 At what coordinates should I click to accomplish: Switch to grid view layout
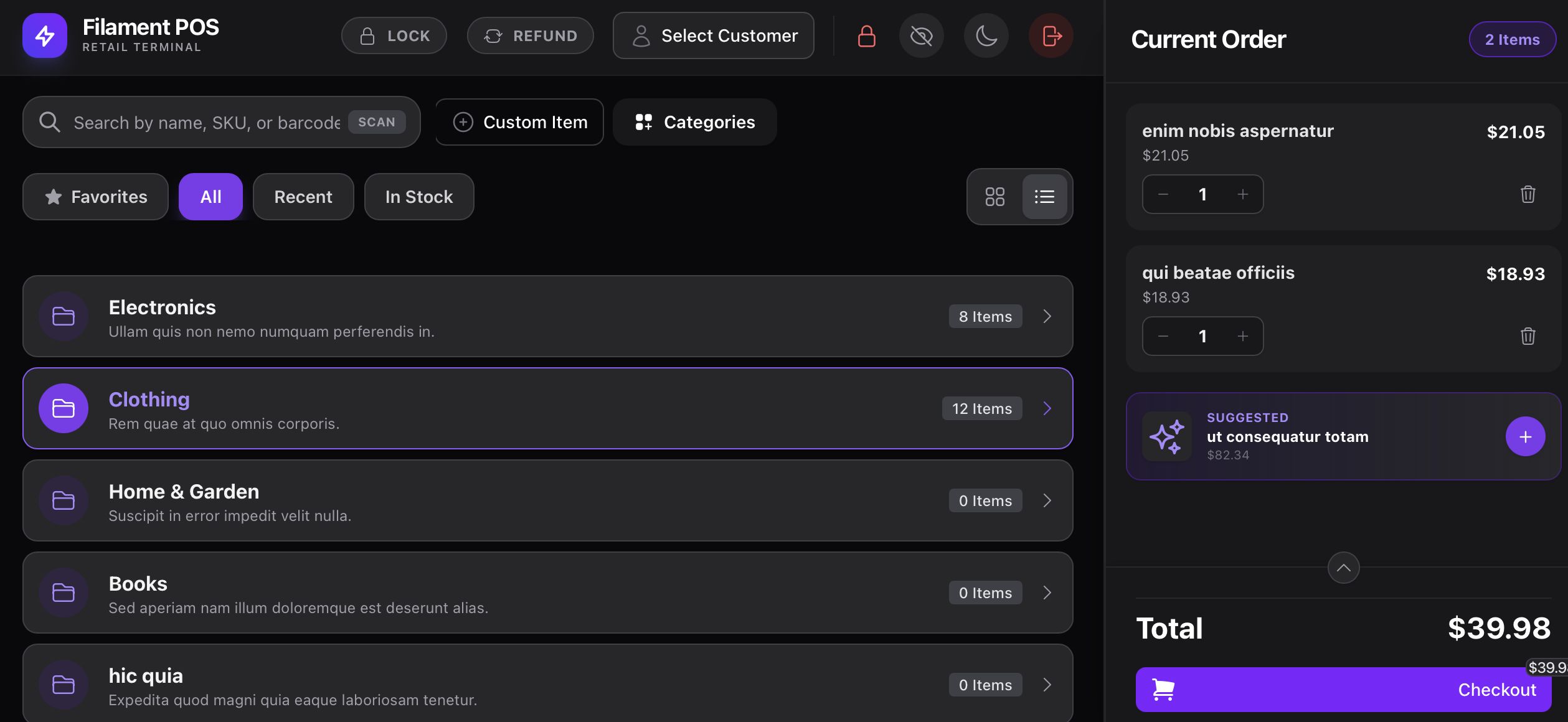[x=994, y=197]
